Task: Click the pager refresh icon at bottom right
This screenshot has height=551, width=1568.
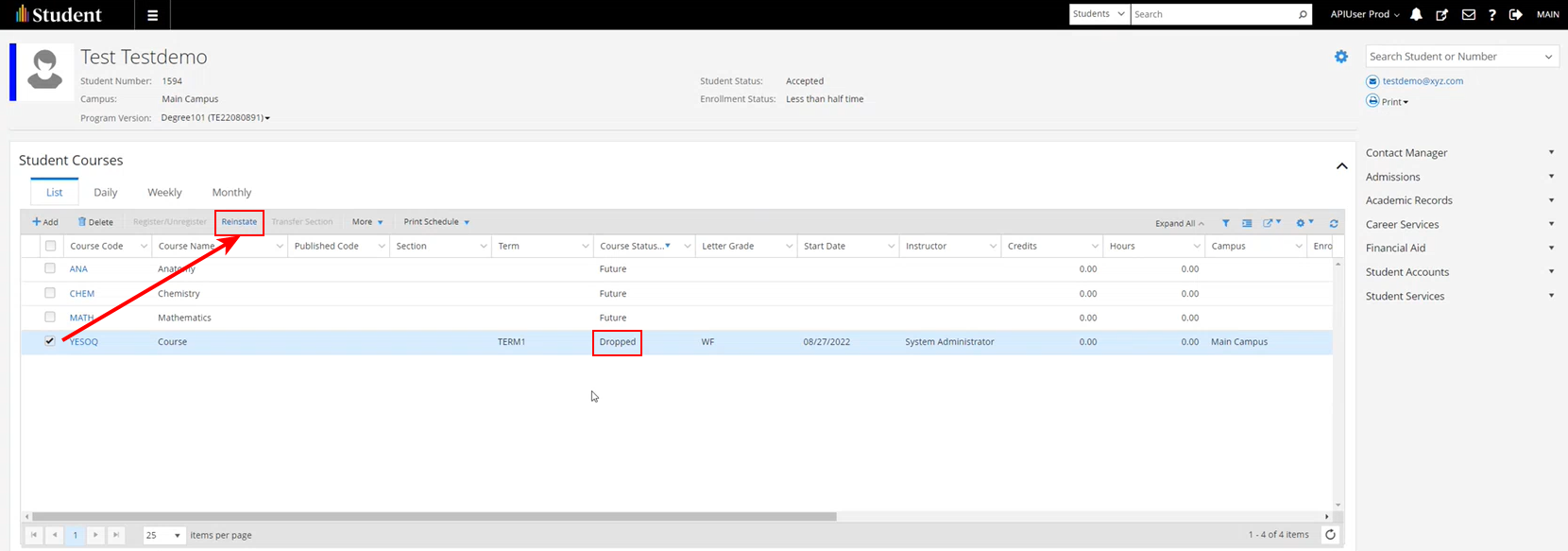Action: 1330,535
